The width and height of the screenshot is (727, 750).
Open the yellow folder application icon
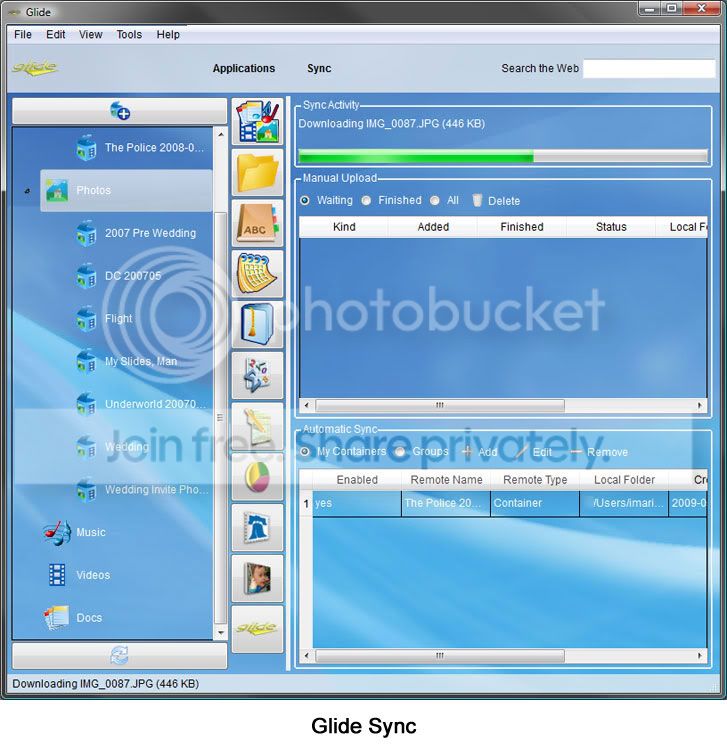(258, 173)
